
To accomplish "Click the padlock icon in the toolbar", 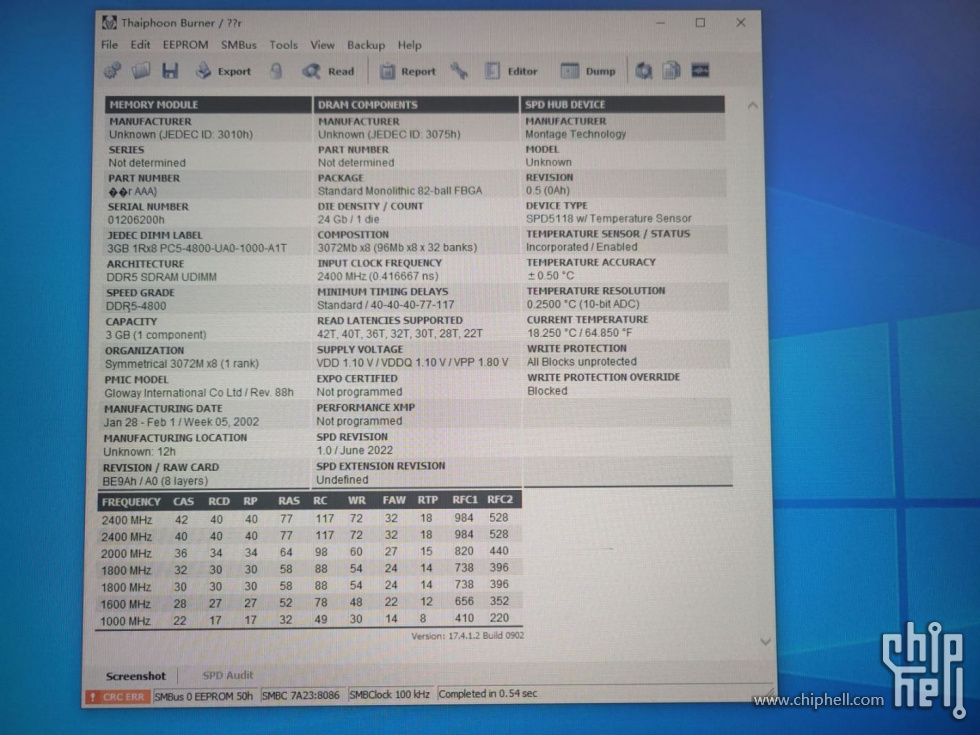I will click(276, 71).
